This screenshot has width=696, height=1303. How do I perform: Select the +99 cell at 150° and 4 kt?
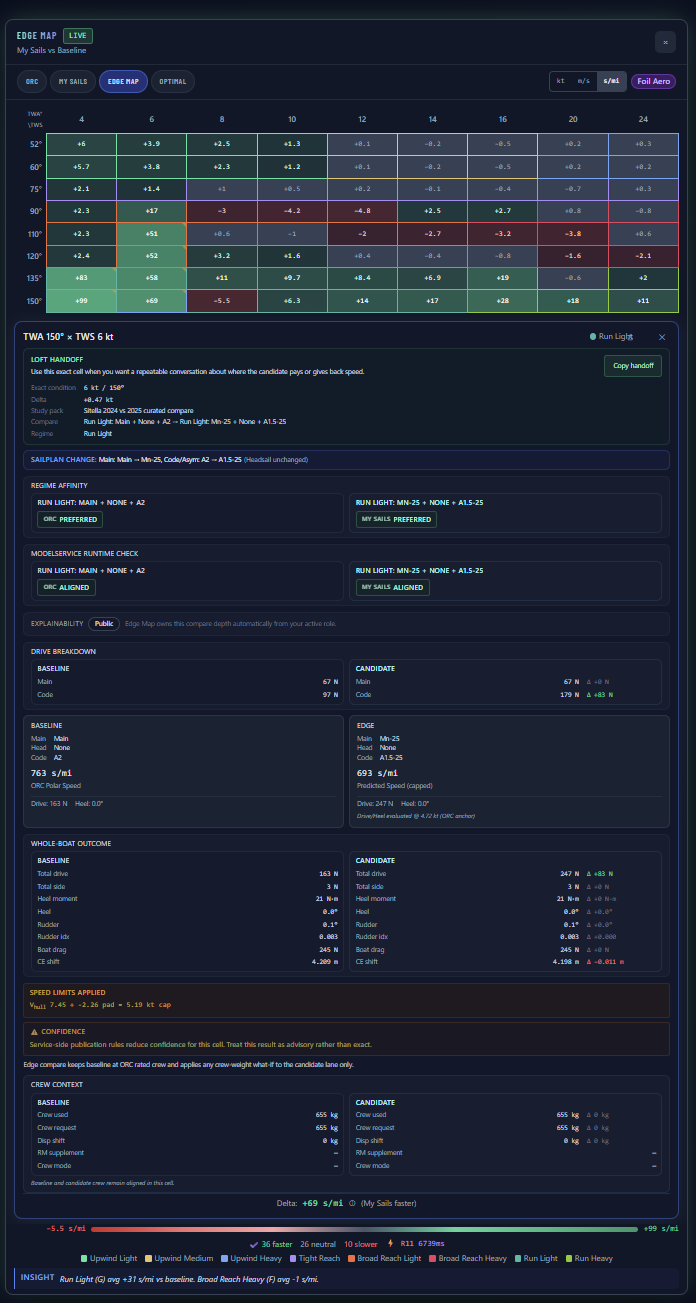81,300
